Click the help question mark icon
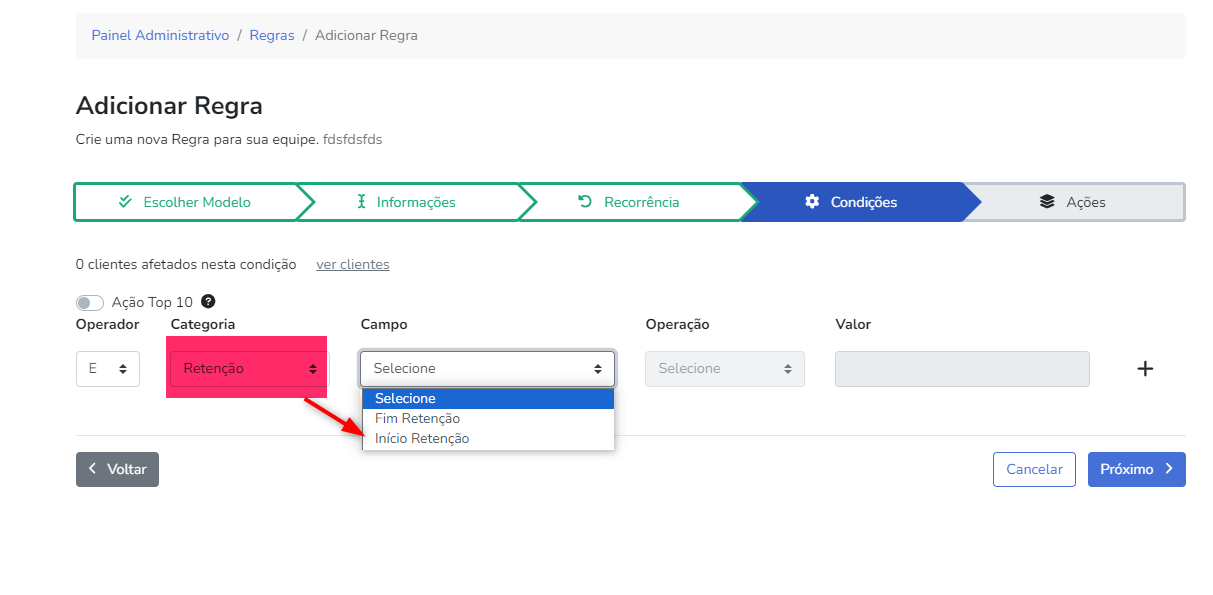Screen dimensions: 1213x595 click(x=208, y=301)
